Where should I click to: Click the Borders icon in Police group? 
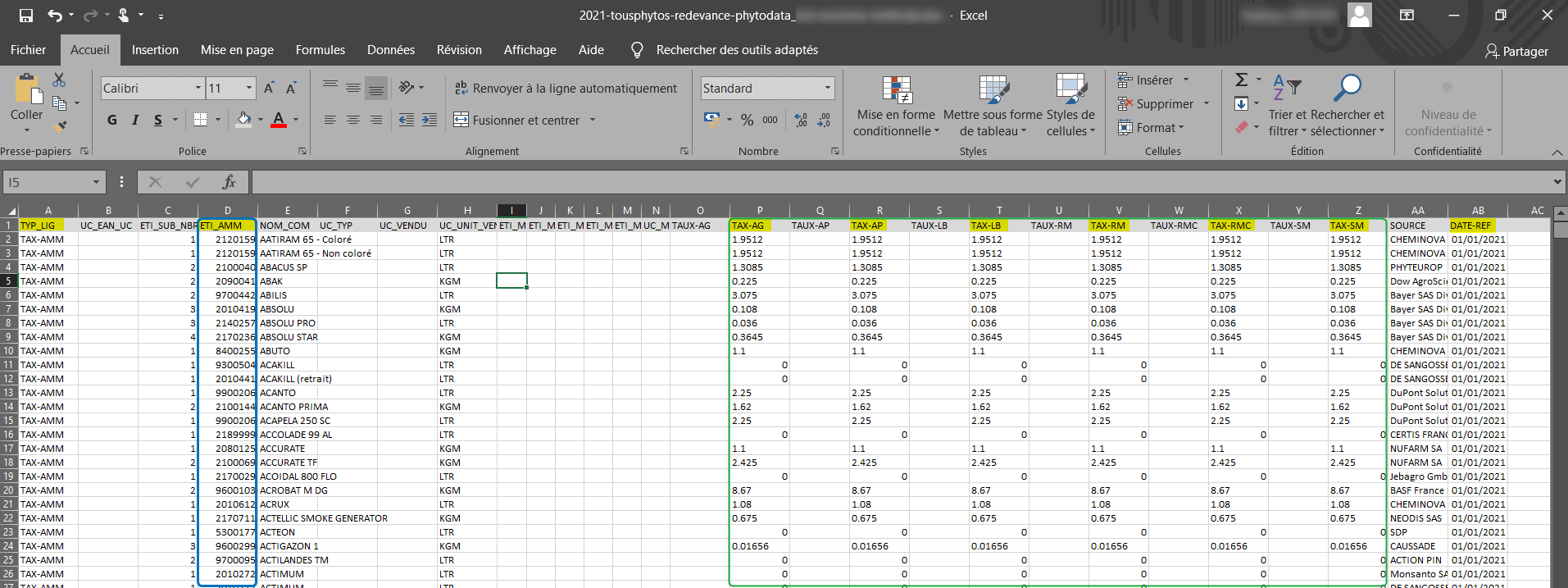pos(200,120)
